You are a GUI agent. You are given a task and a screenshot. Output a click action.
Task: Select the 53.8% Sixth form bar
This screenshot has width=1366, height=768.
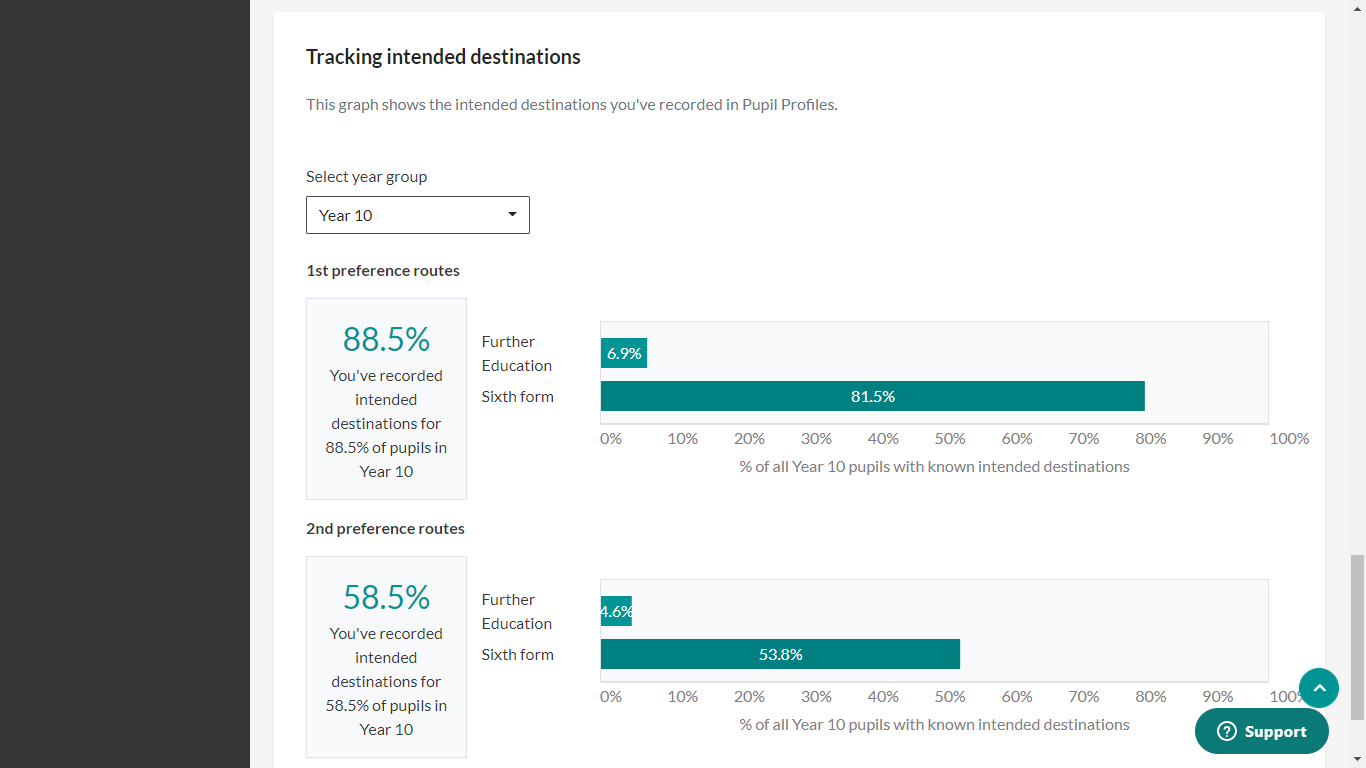(780, 654)
